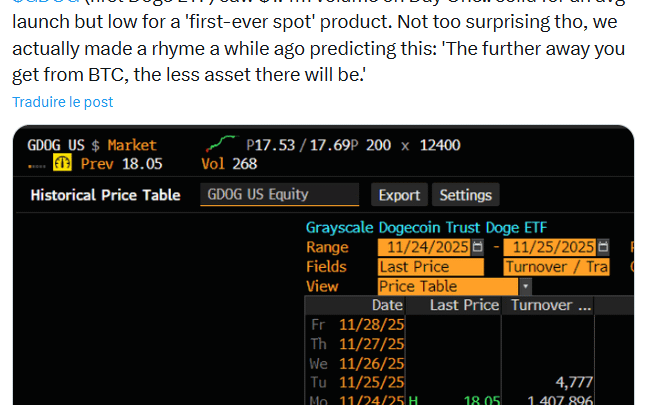This screenshot has width=652, height=405.
Task: Click the Last Price column header
Action: pyautogui.click(x=464, y=305)
